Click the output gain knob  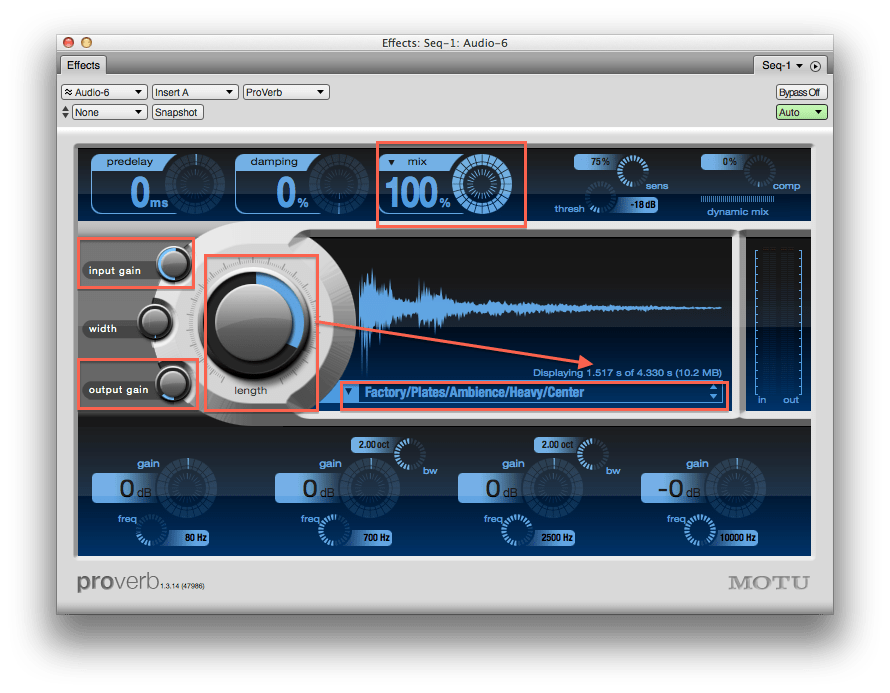pos(173,384)
